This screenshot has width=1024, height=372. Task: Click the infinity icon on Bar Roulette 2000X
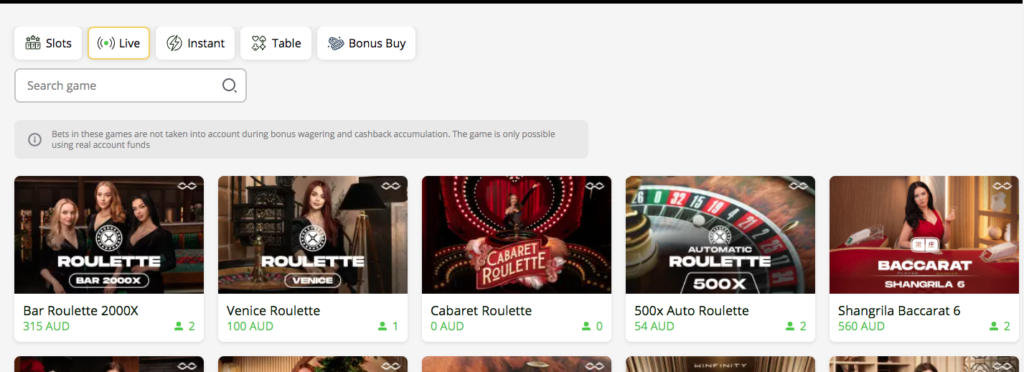(x=187, y=186)
